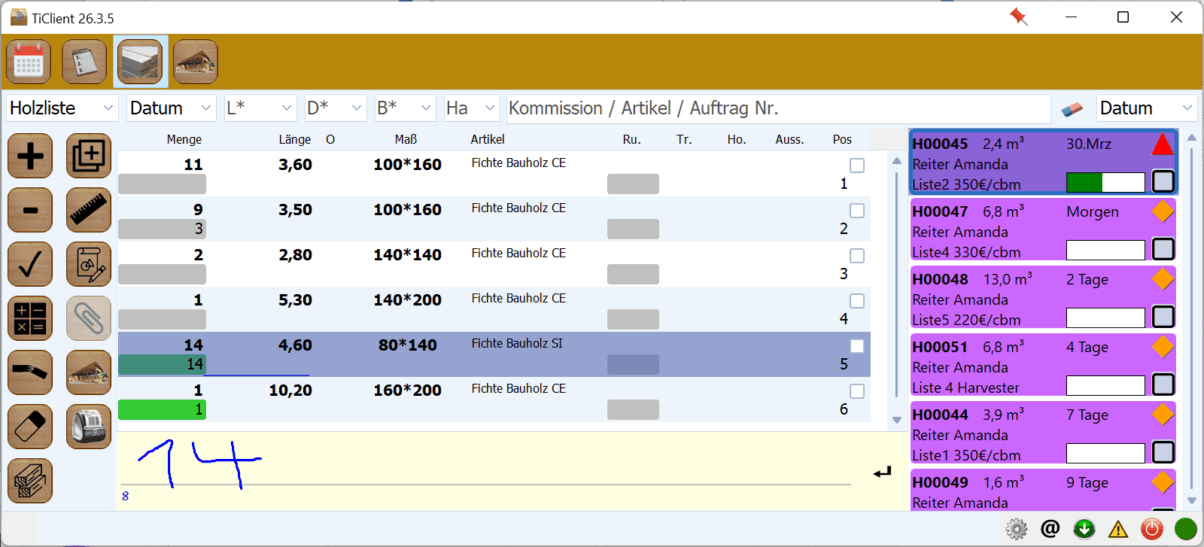The height and width of the screenshot is (547, 1204).
Task: Click the Kommission / Artikel / Auftrag search field
Action: (x=778, y=108)
